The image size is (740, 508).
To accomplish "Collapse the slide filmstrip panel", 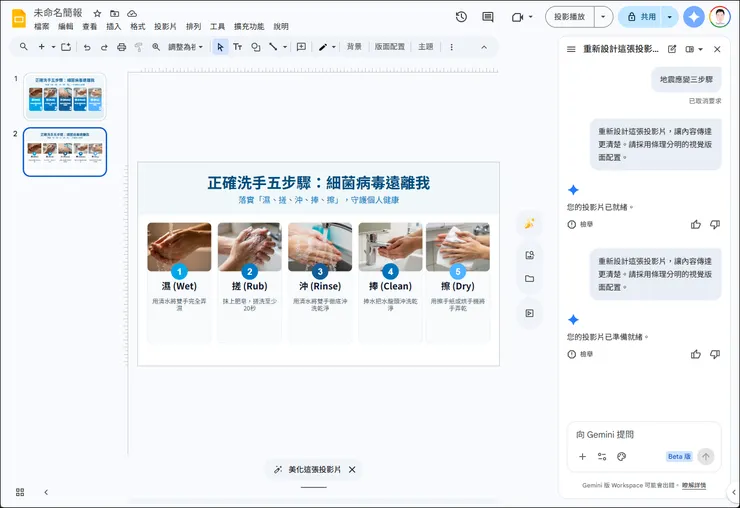I will pos(46,492).
